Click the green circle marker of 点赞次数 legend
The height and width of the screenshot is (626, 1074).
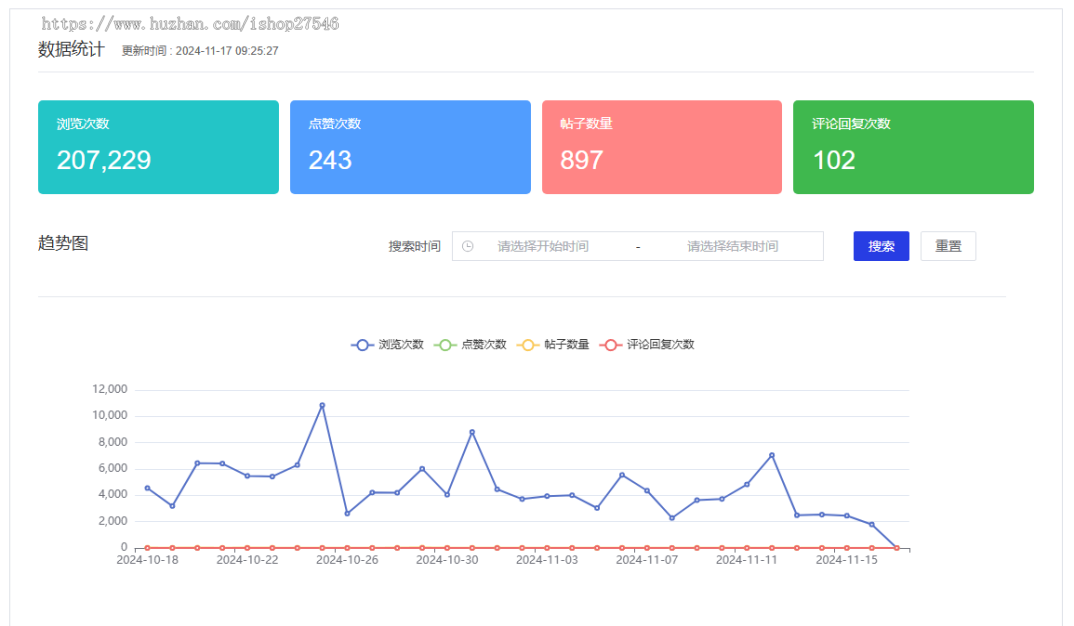pyautogui.click(x=446, y=344)
